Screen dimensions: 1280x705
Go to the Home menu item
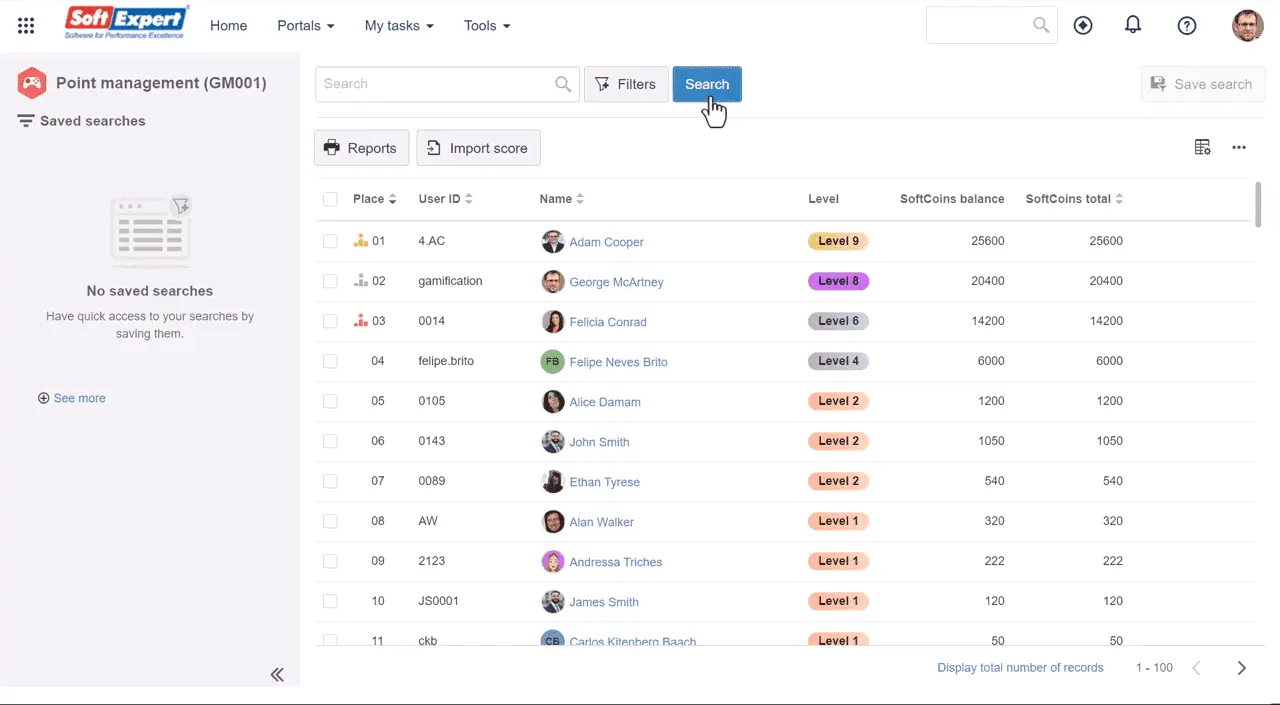pos(228,26)
